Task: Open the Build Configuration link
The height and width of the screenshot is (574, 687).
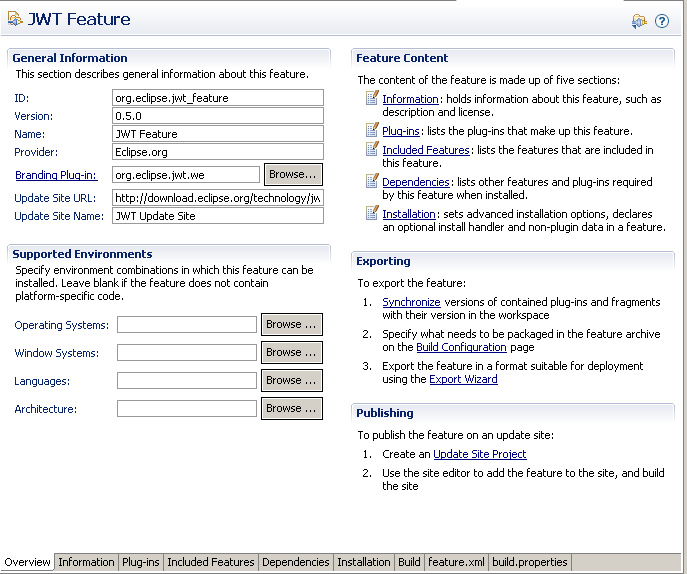Action: pos(461,347)
